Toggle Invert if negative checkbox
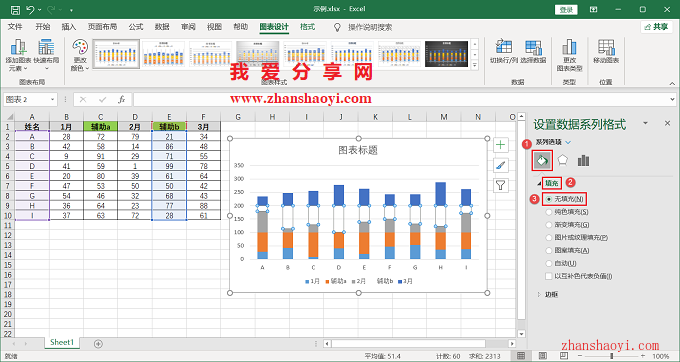680x362 pixels. pyautogui.click(x=549, y=276)
